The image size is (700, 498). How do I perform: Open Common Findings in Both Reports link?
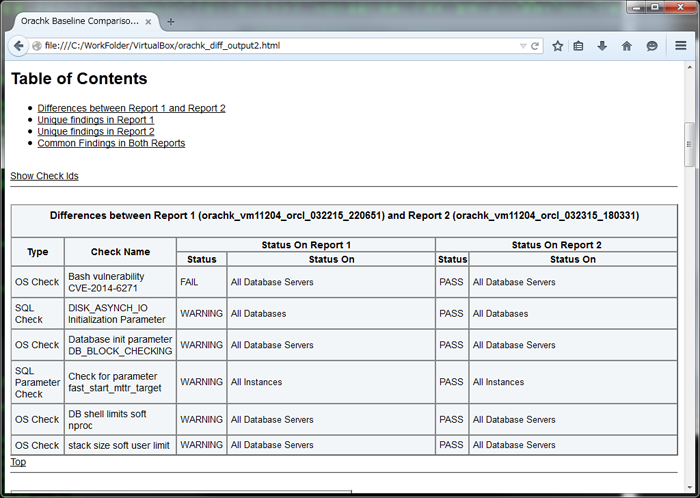tap(111, 143)
